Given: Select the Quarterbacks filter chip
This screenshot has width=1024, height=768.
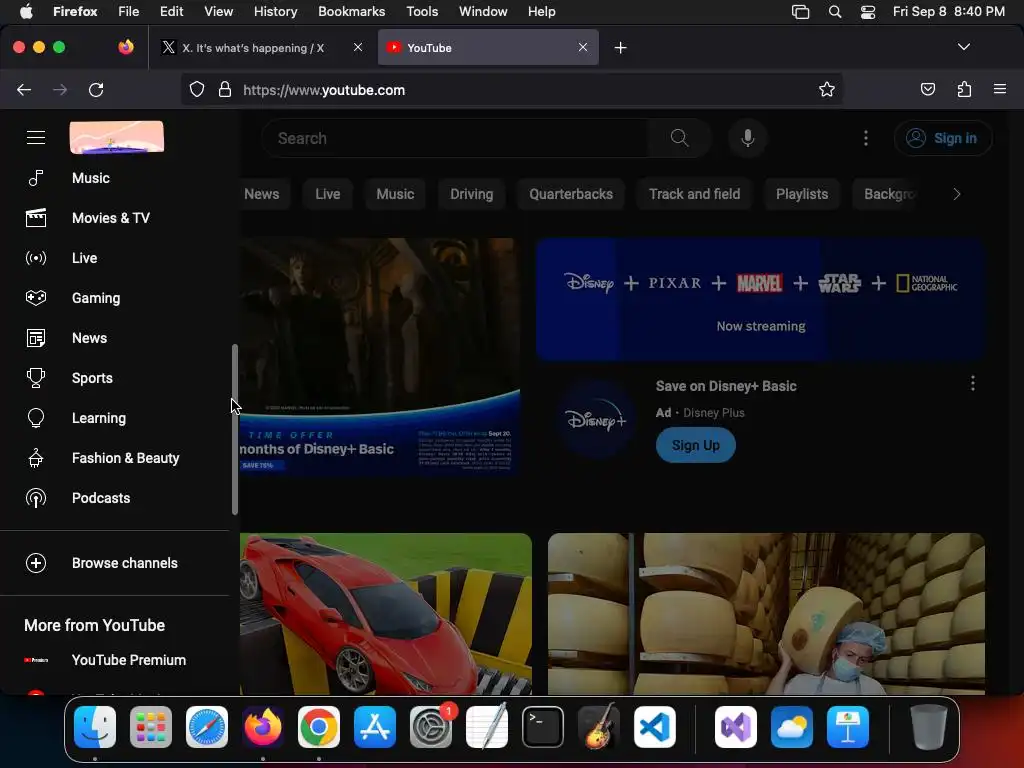Looking at the screenshot, I should click(571, 194).
